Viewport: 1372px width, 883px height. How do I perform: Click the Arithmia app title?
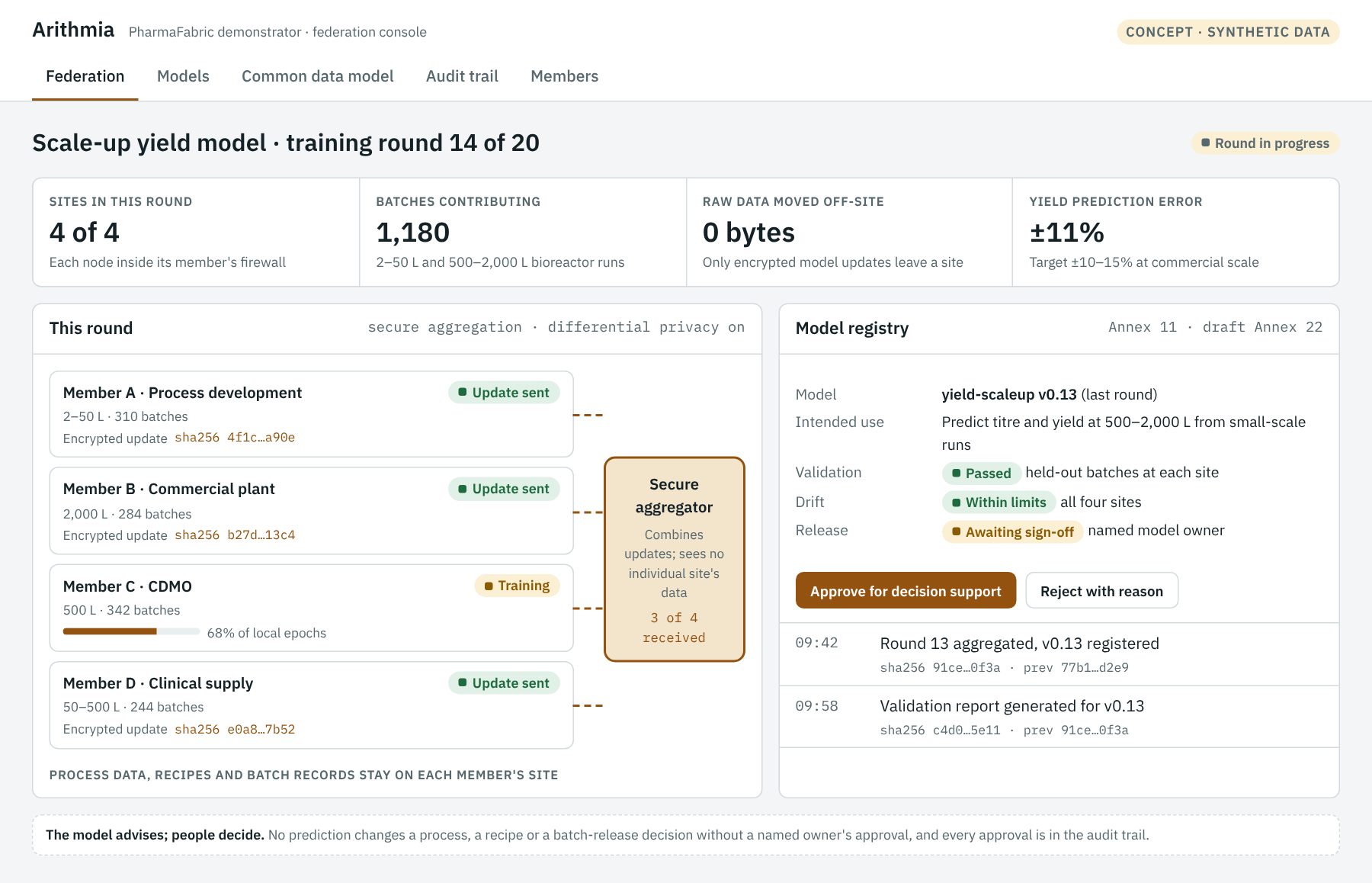click(73, 30)
